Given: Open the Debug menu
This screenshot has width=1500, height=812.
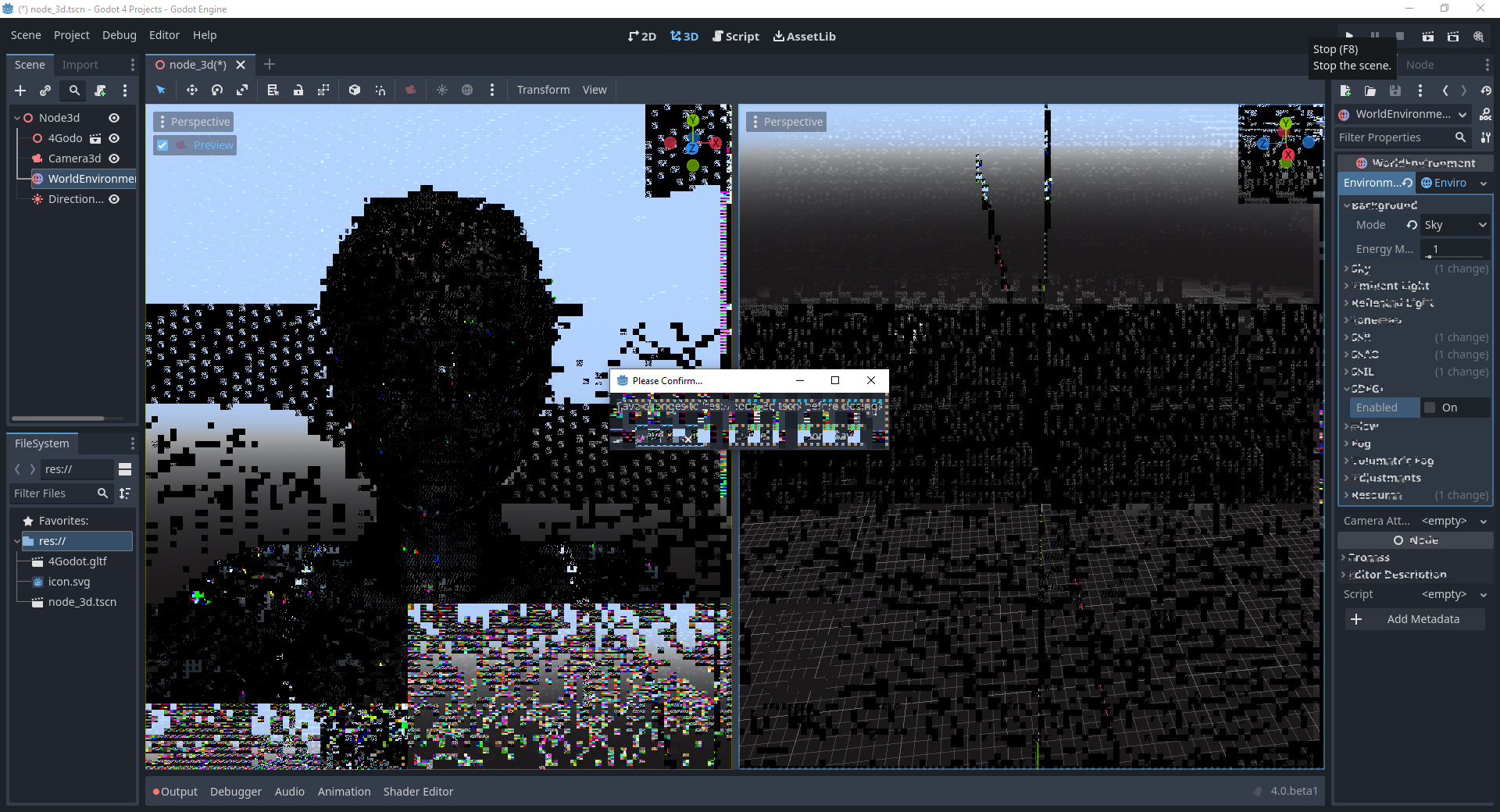Looking at the screenshot, I should (x=120, y=35).
